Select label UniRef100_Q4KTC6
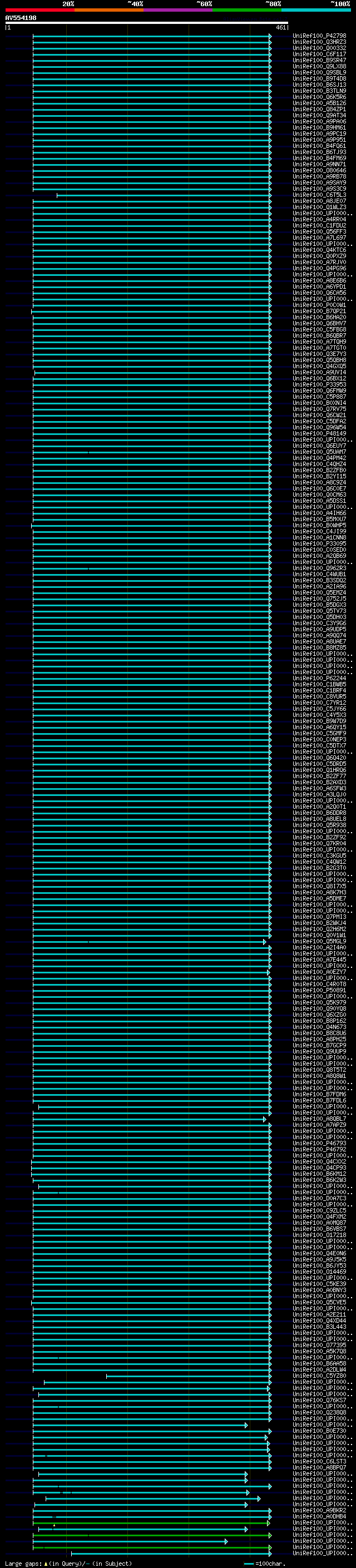This screenshot has height=1568, width=356. [319, 250]
